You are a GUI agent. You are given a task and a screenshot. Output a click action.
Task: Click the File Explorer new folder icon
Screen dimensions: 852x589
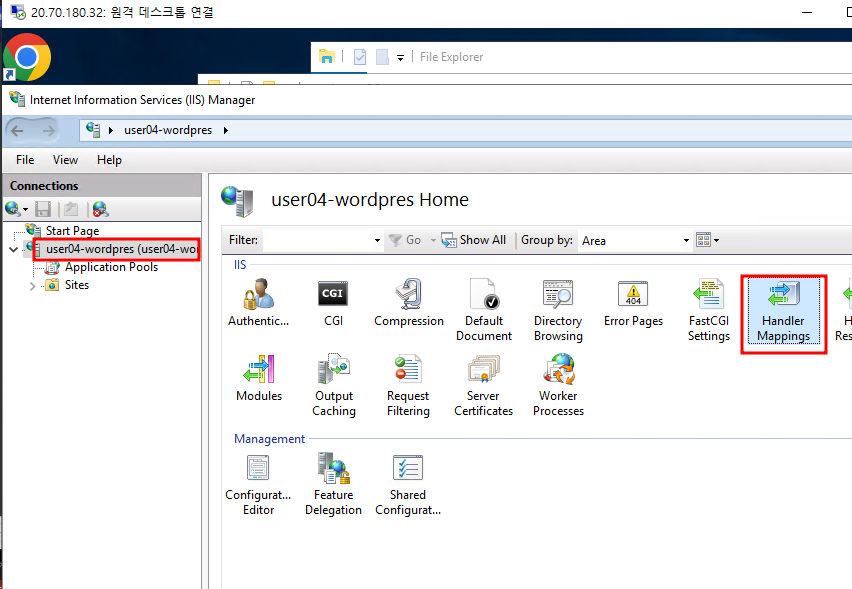(x=383, y=57)
